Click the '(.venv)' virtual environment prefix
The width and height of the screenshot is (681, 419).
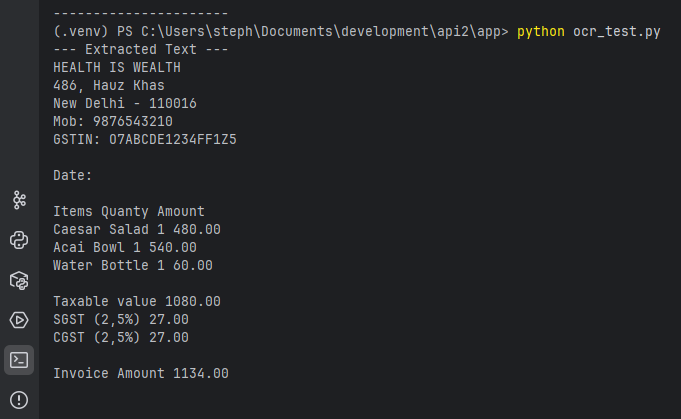click(81, 32)
